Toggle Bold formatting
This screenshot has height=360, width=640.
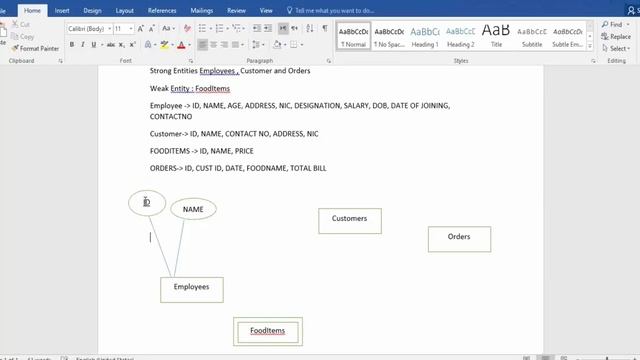[72, 45]
